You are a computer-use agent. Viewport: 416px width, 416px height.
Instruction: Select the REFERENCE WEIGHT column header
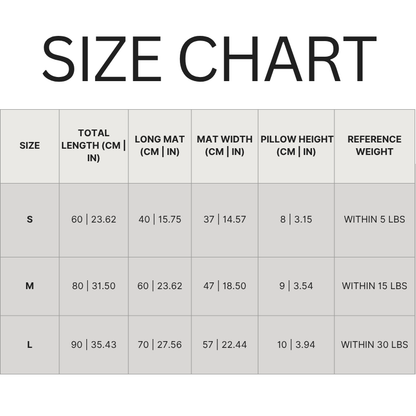pyautogui.click(x=374, y=146)
